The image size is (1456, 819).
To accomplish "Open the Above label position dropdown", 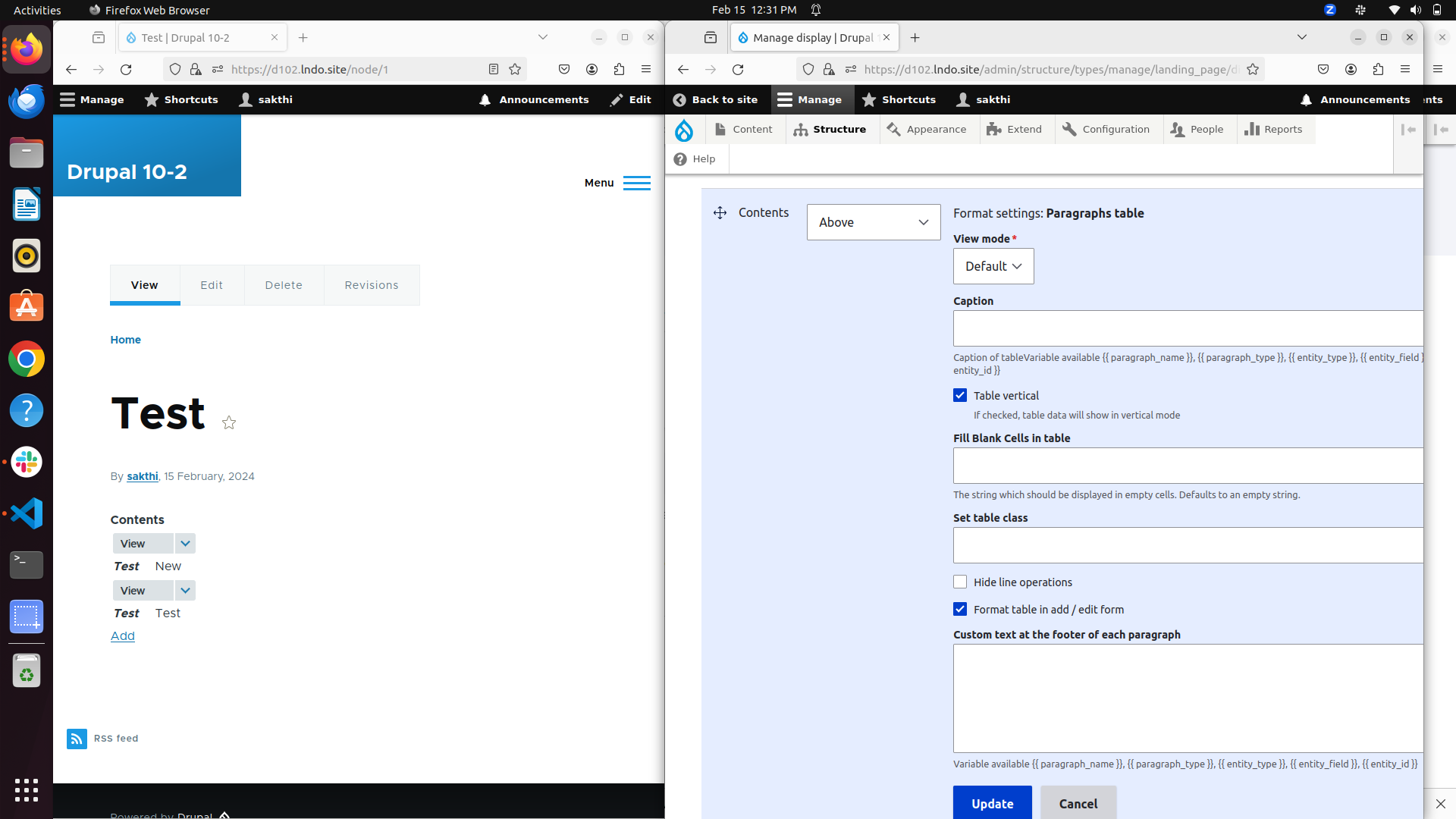I will pyautogui.click(x=873, y=222).
